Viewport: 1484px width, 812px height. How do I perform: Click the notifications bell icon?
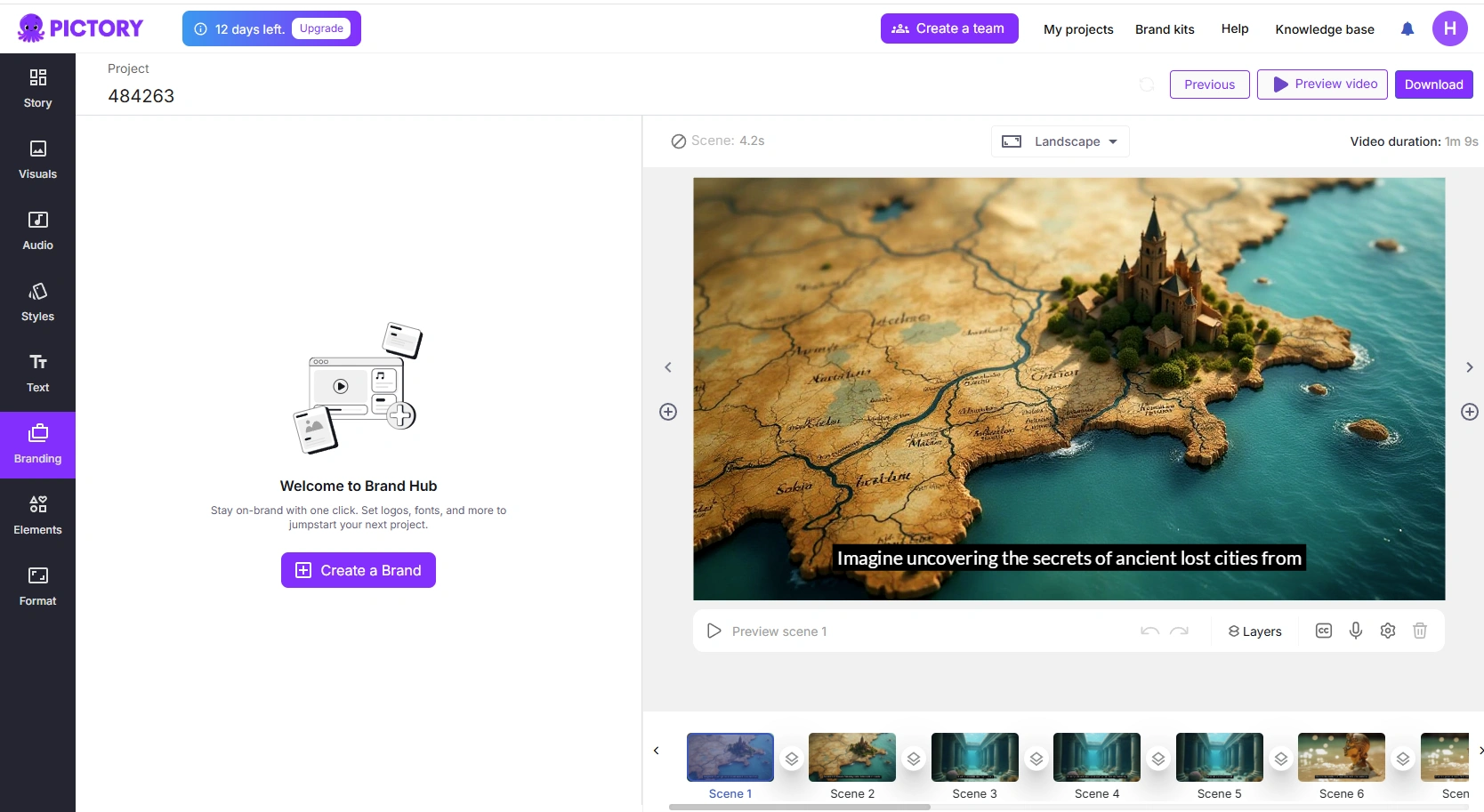[x=1407, y=29]
